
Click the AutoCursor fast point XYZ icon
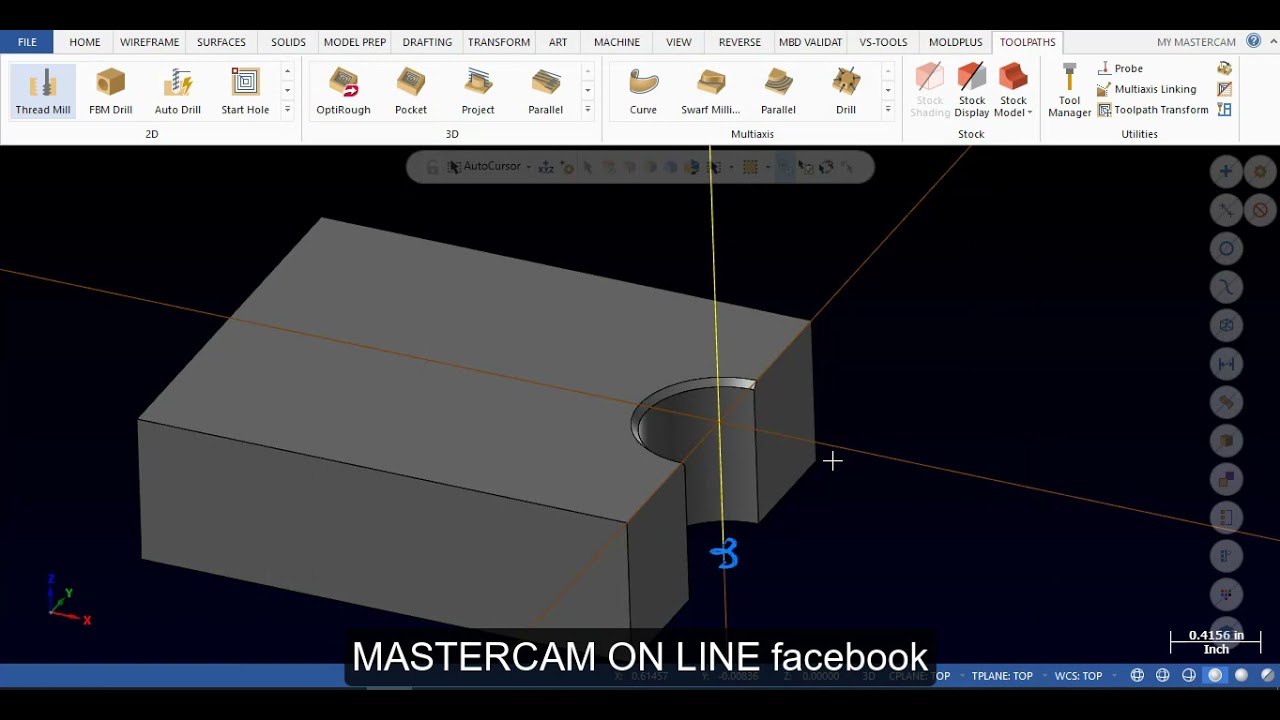546,167
